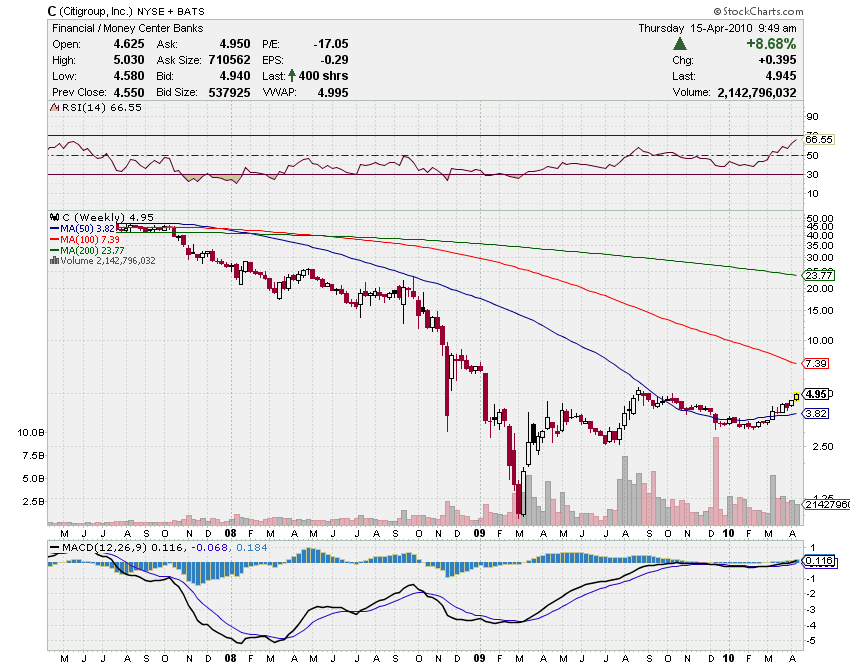This screenshot has width=850, height=668.
Task: Click the RSI(14) indicator legend icon
Action: [x=54, y=107]
